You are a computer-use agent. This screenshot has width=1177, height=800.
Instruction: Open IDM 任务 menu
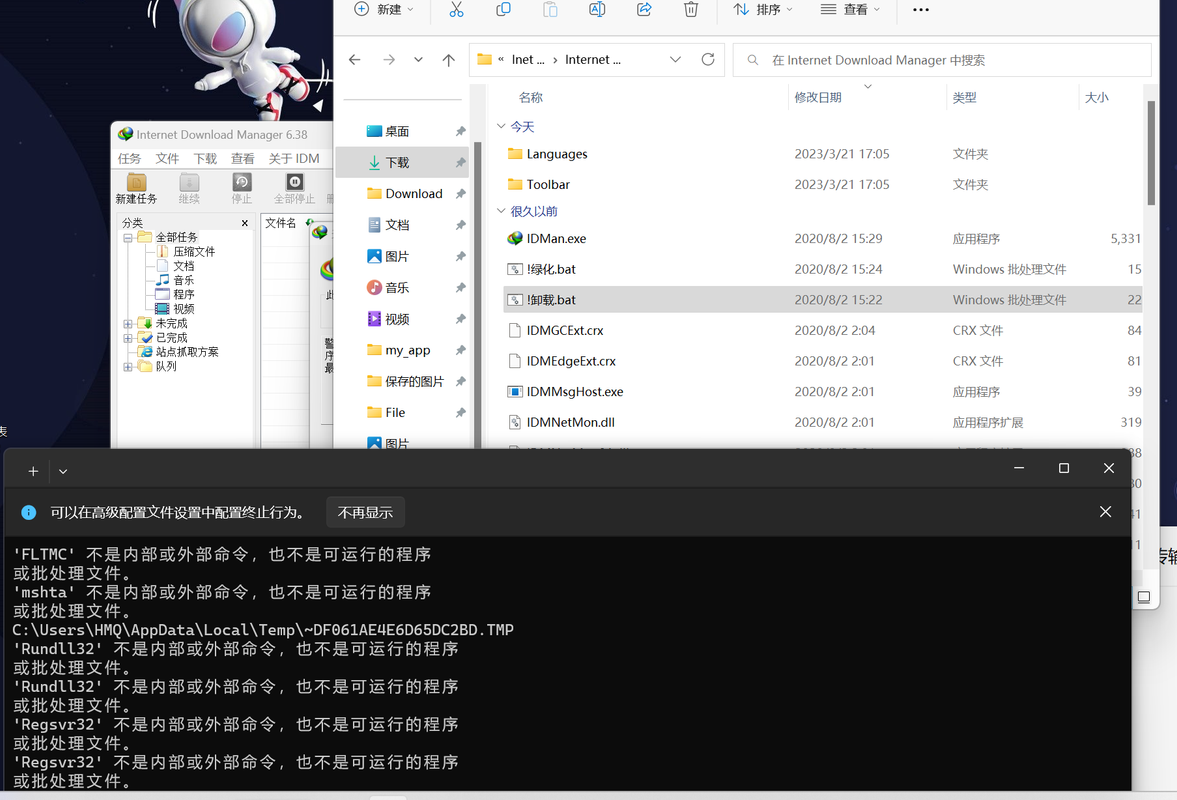129,158
